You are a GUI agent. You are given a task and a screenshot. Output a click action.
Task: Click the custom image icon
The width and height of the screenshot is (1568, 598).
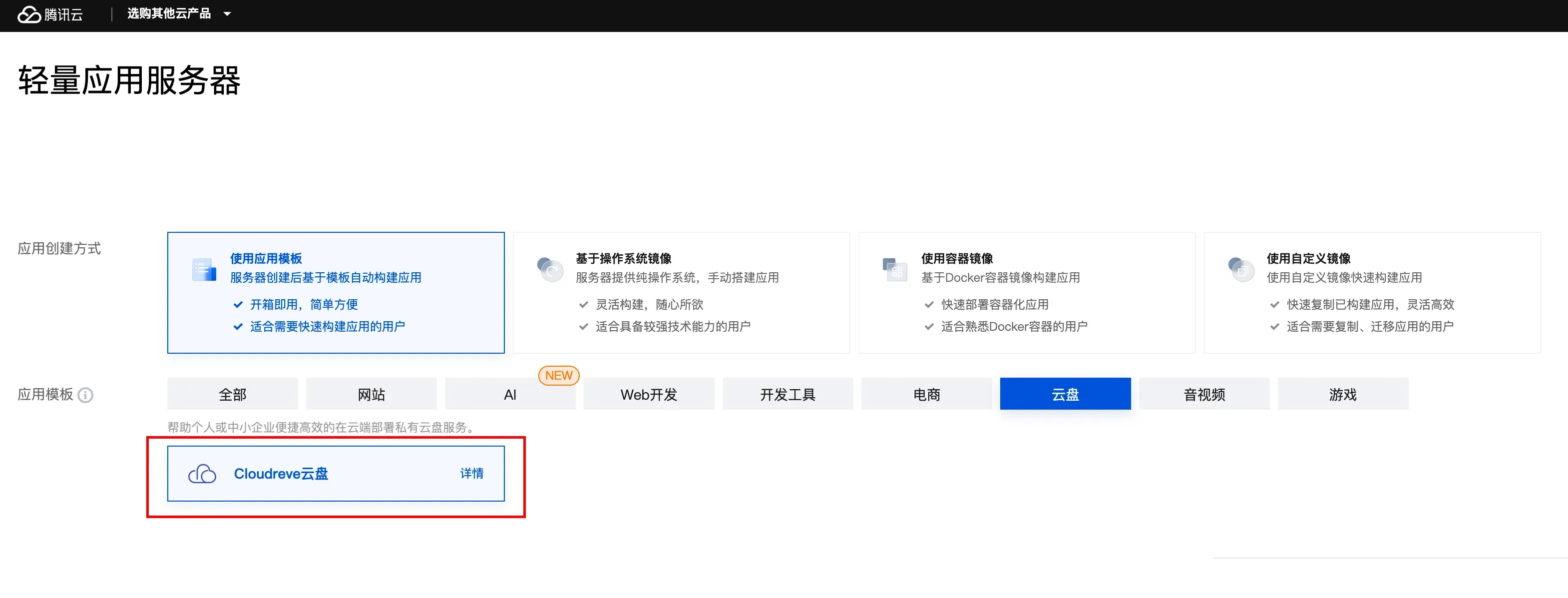1241,269
